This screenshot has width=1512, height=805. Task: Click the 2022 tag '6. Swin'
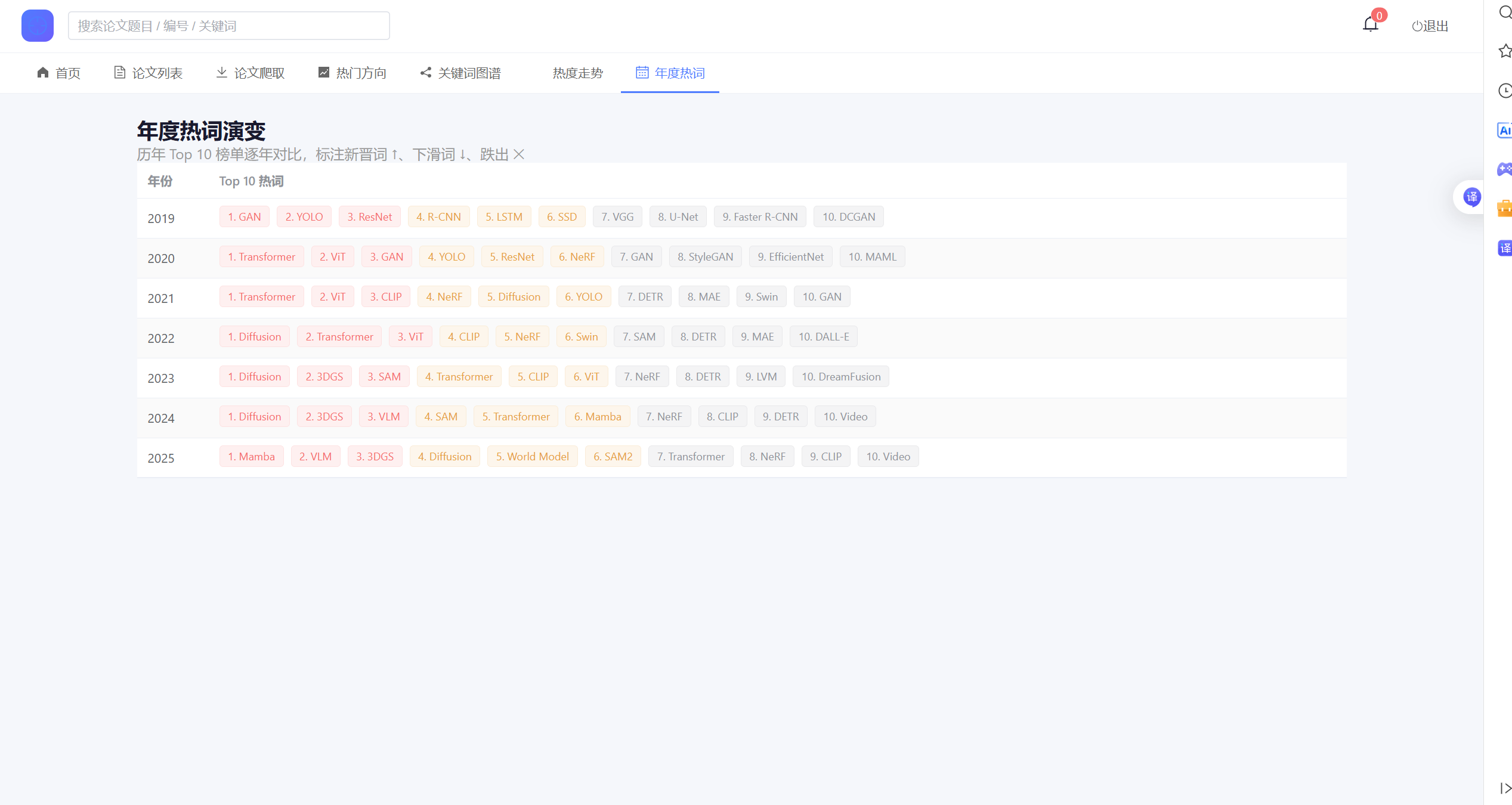click(582, 337)
